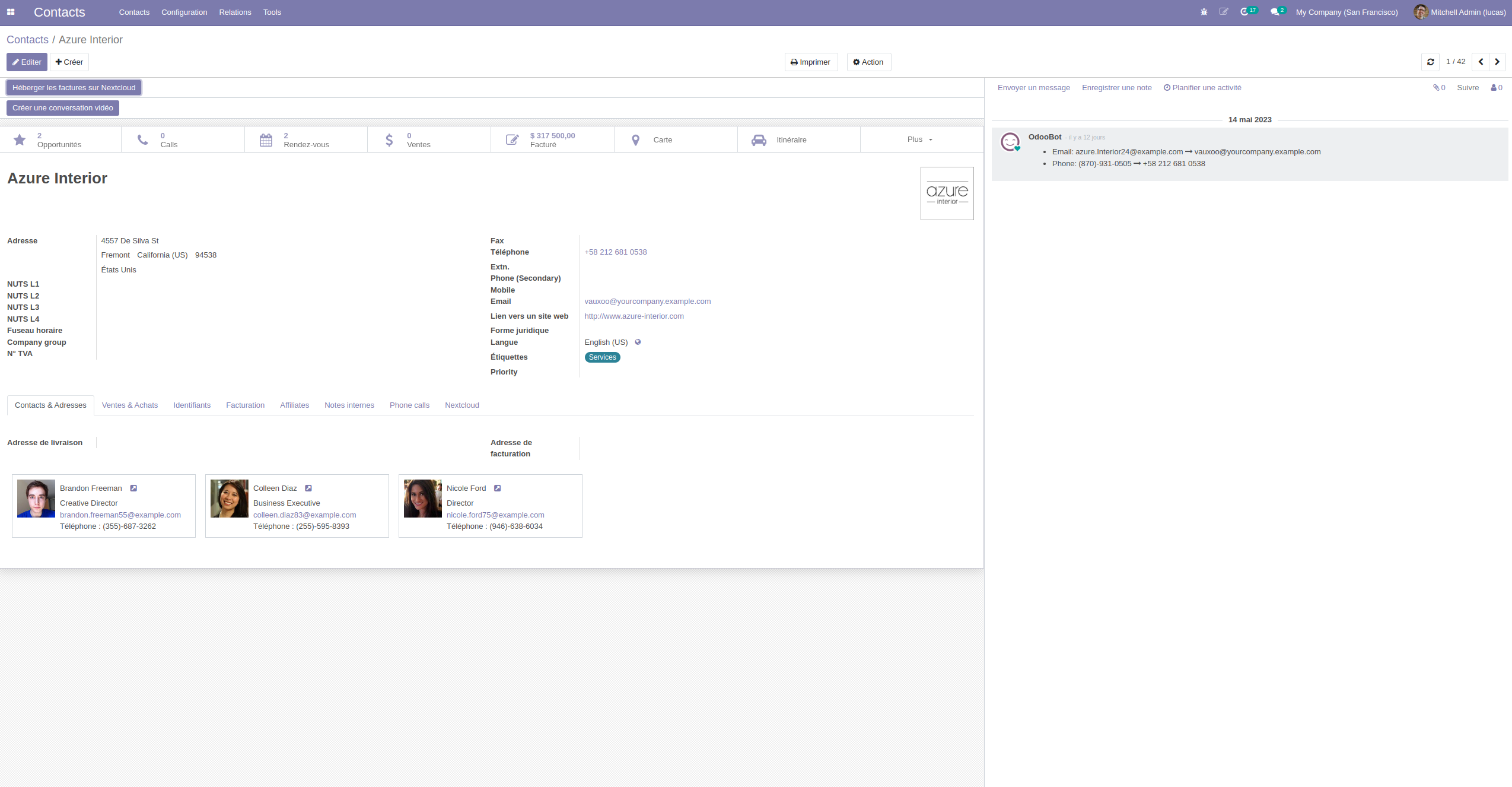
Task: Switch to Phone calls tab
Action: click(409, 405)
